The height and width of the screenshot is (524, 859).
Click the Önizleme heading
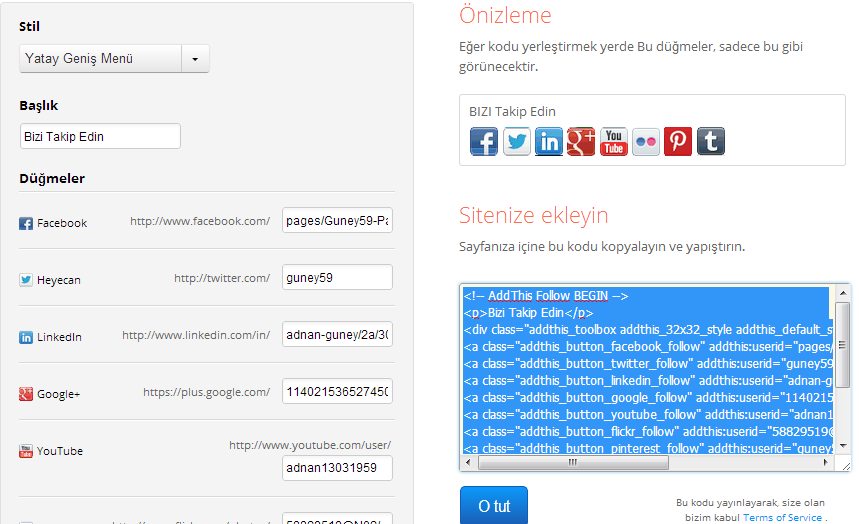click(505, 15)
